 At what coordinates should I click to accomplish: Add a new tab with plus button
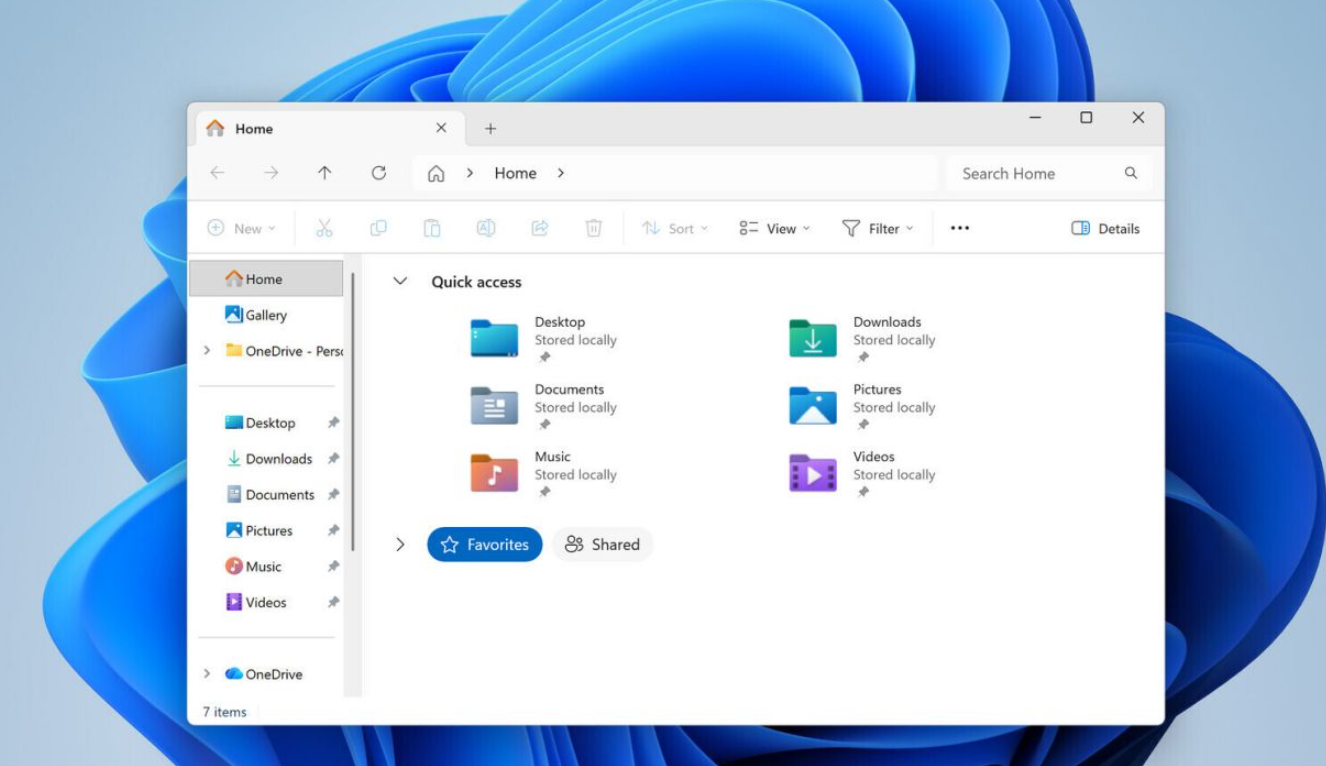coord(490,129)
